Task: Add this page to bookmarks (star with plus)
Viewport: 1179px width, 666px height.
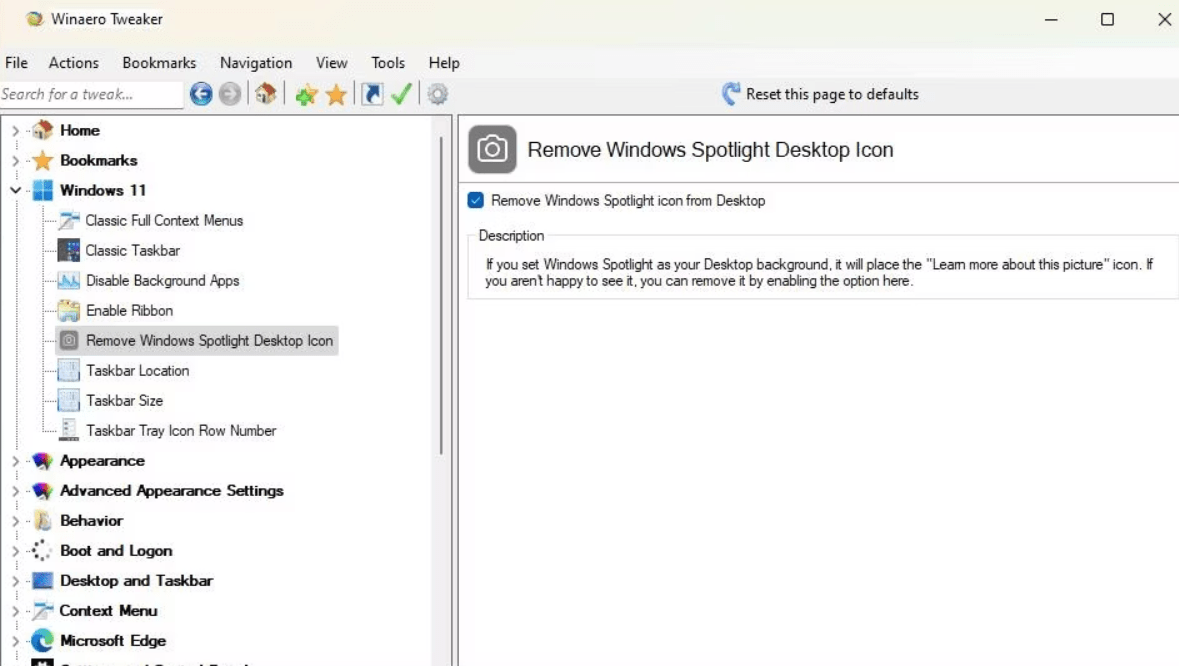Action: [306, 95]
